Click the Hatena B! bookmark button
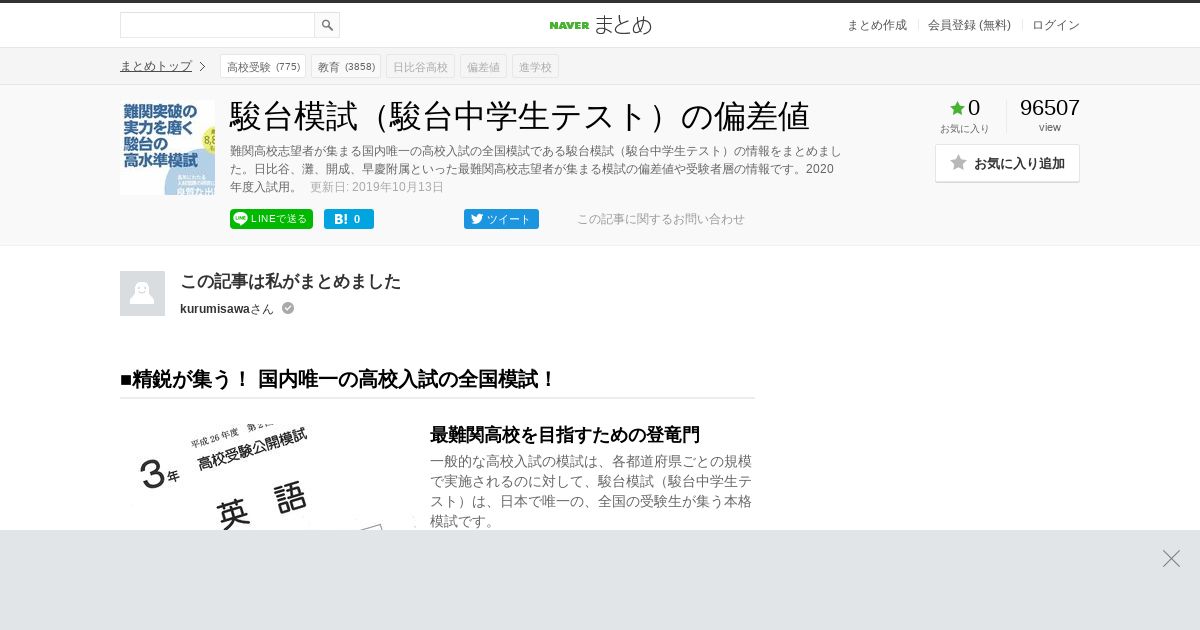The width and height of the screenshot is (1200, 630). pos(349,219)
